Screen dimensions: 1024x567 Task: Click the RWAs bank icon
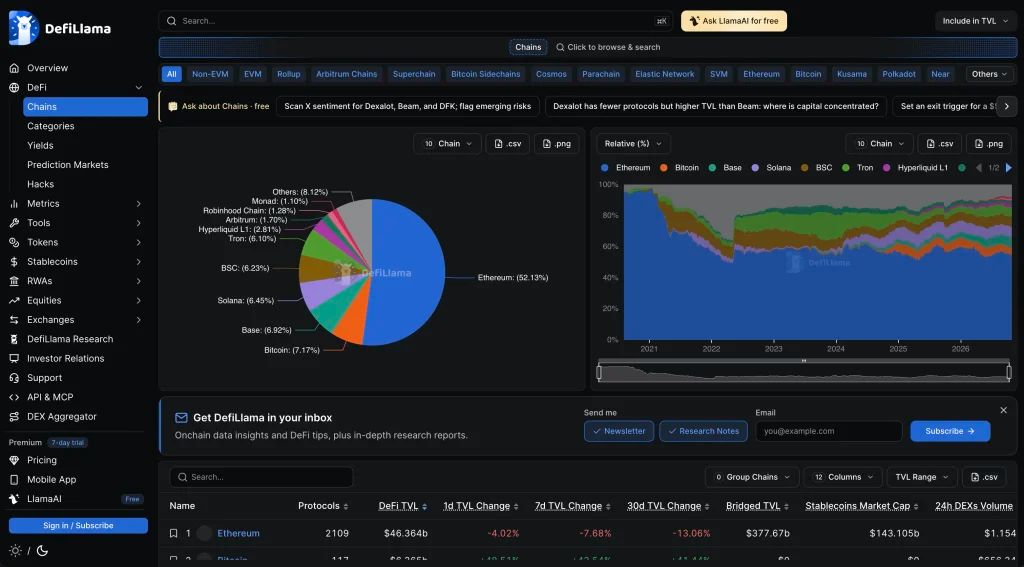14,281
